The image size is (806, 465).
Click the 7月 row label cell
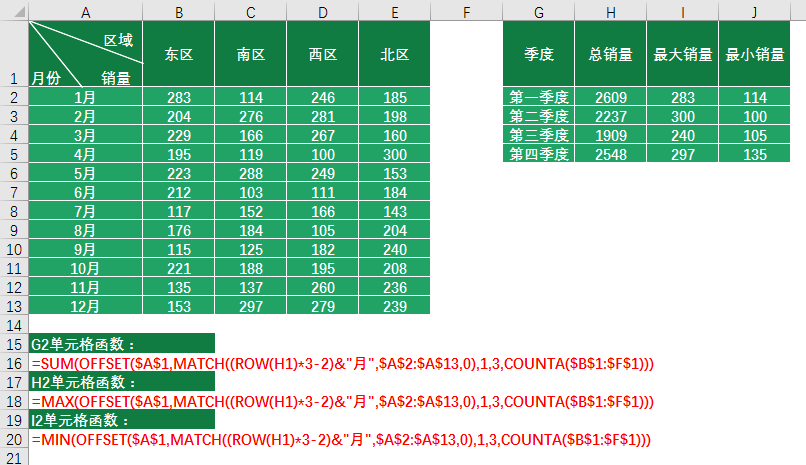85,211
